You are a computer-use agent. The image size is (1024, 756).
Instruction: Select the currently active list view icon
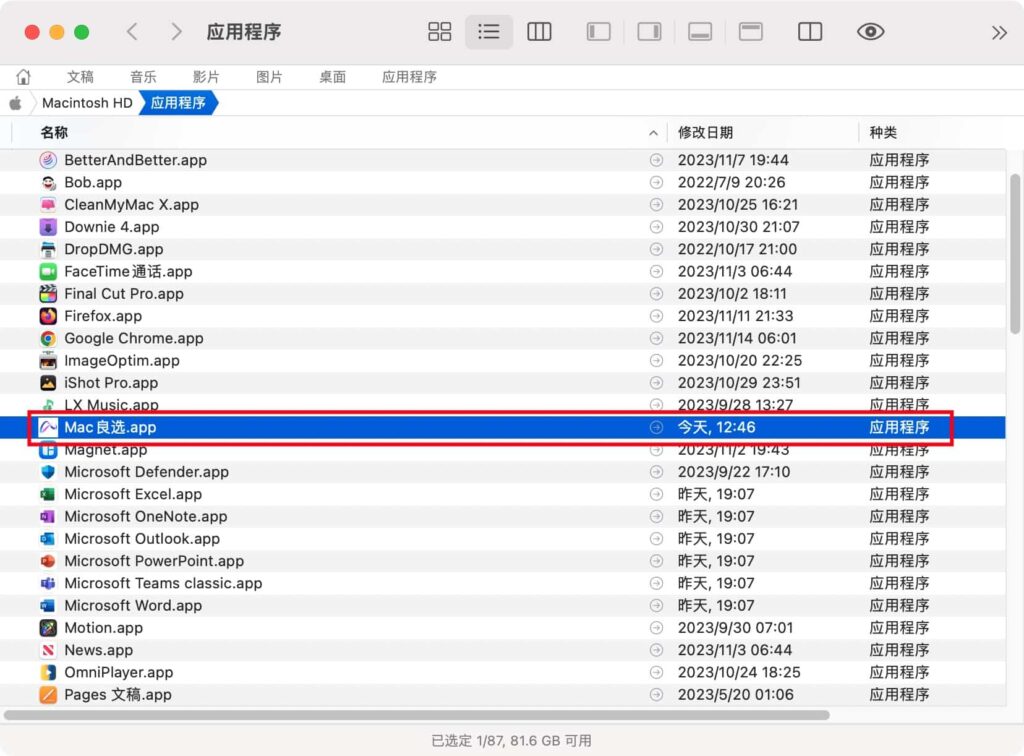[x=489, y=31]
